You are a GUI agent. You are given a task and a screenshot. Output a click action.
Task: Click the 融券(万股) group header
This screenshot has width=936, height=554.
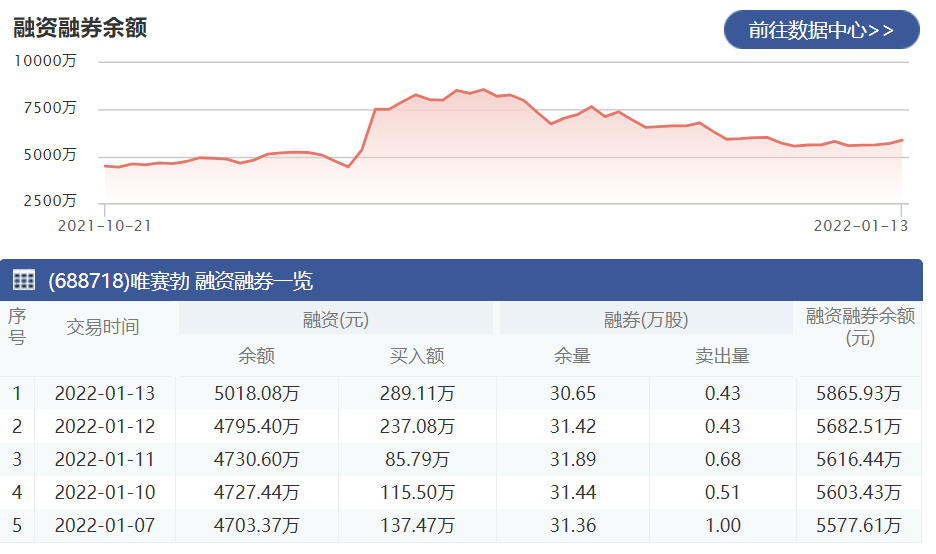tap(646, 320)
